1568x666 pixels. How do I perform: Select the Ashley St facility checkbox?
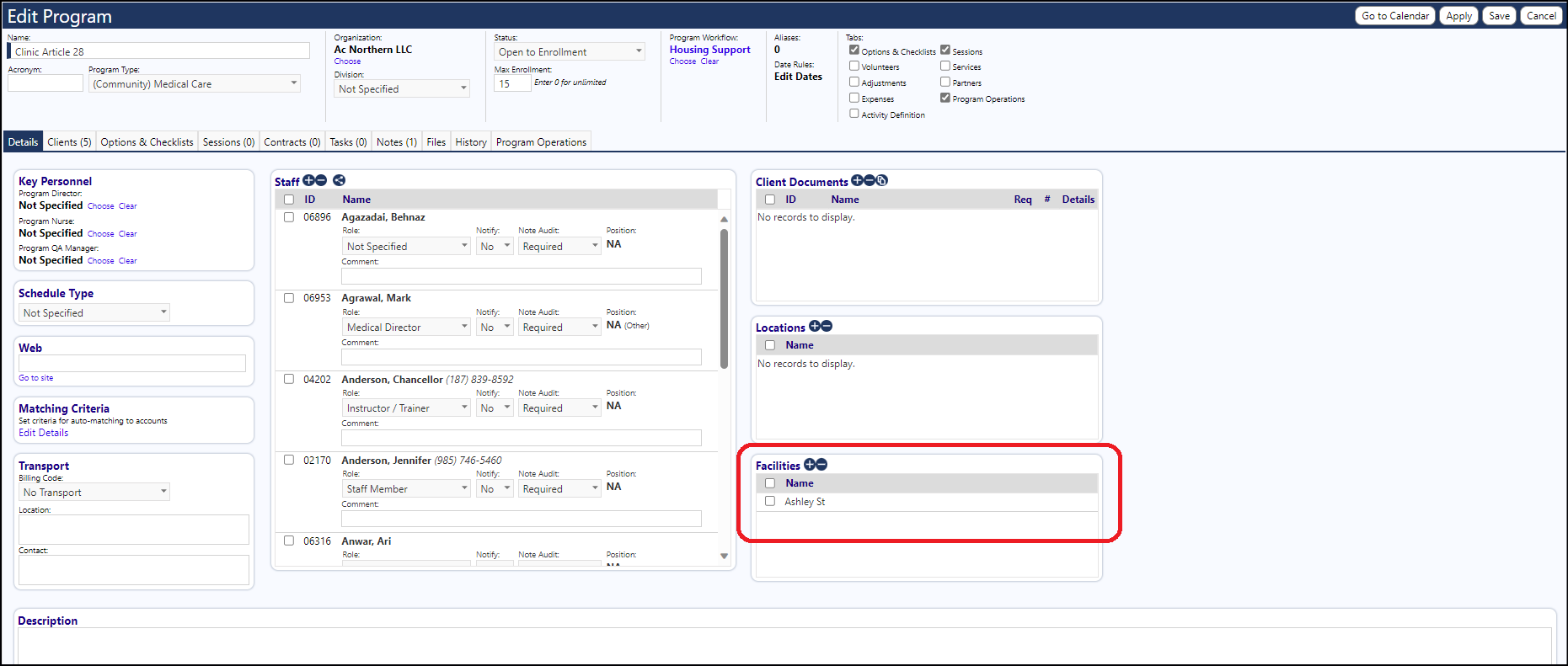[x=770, y=501]
